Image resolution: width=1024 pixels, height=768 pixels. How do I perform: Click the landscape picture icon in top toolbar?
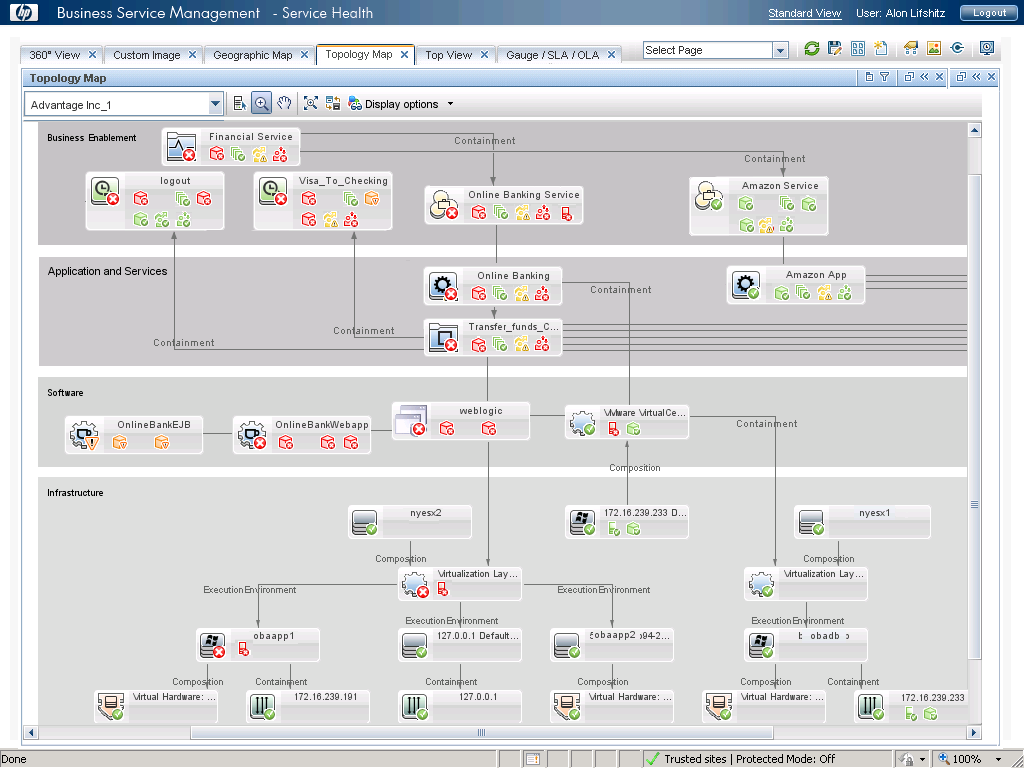pos(934,48)
